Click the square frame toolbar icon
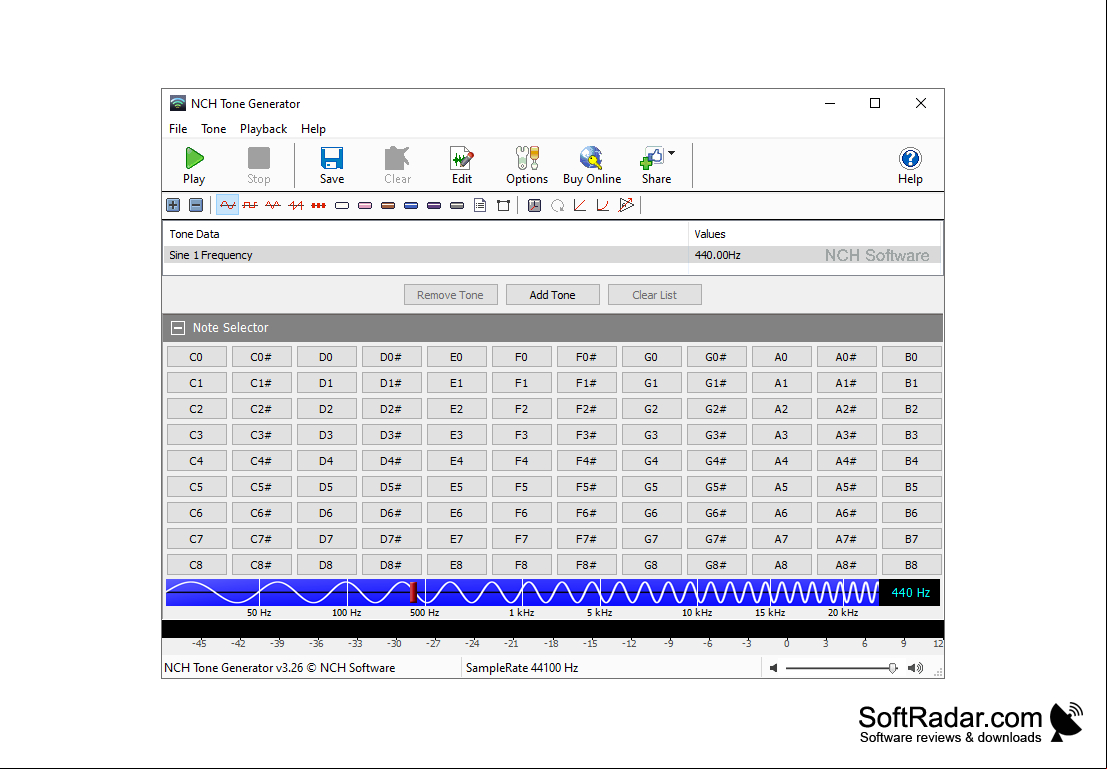 pyautogui.click(x=503, y=205)
